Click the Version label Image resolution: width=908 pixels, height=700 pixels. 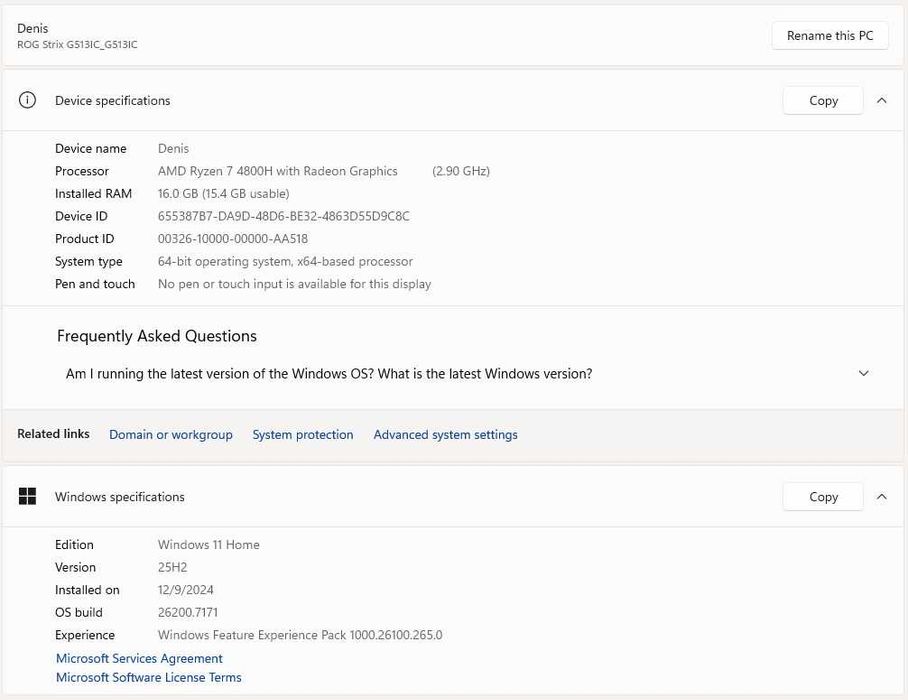point(75,567)
